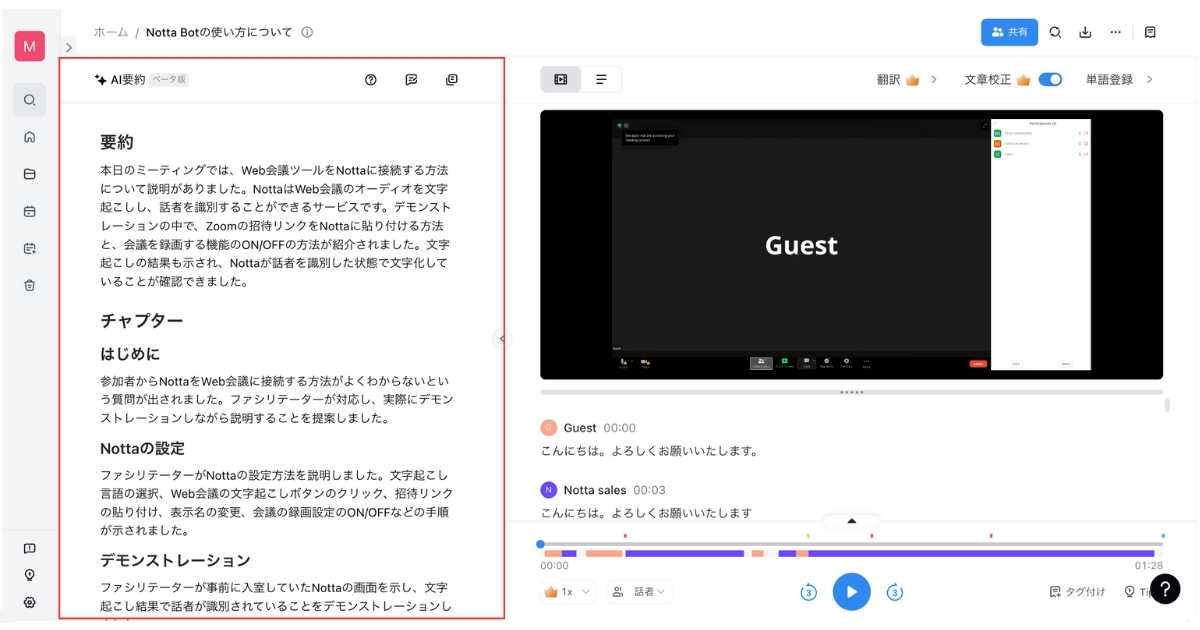Open the folder icon in sidebar
Viewport: 1200px width, 630px height.
pyautogui.click(x=30, y=174)
